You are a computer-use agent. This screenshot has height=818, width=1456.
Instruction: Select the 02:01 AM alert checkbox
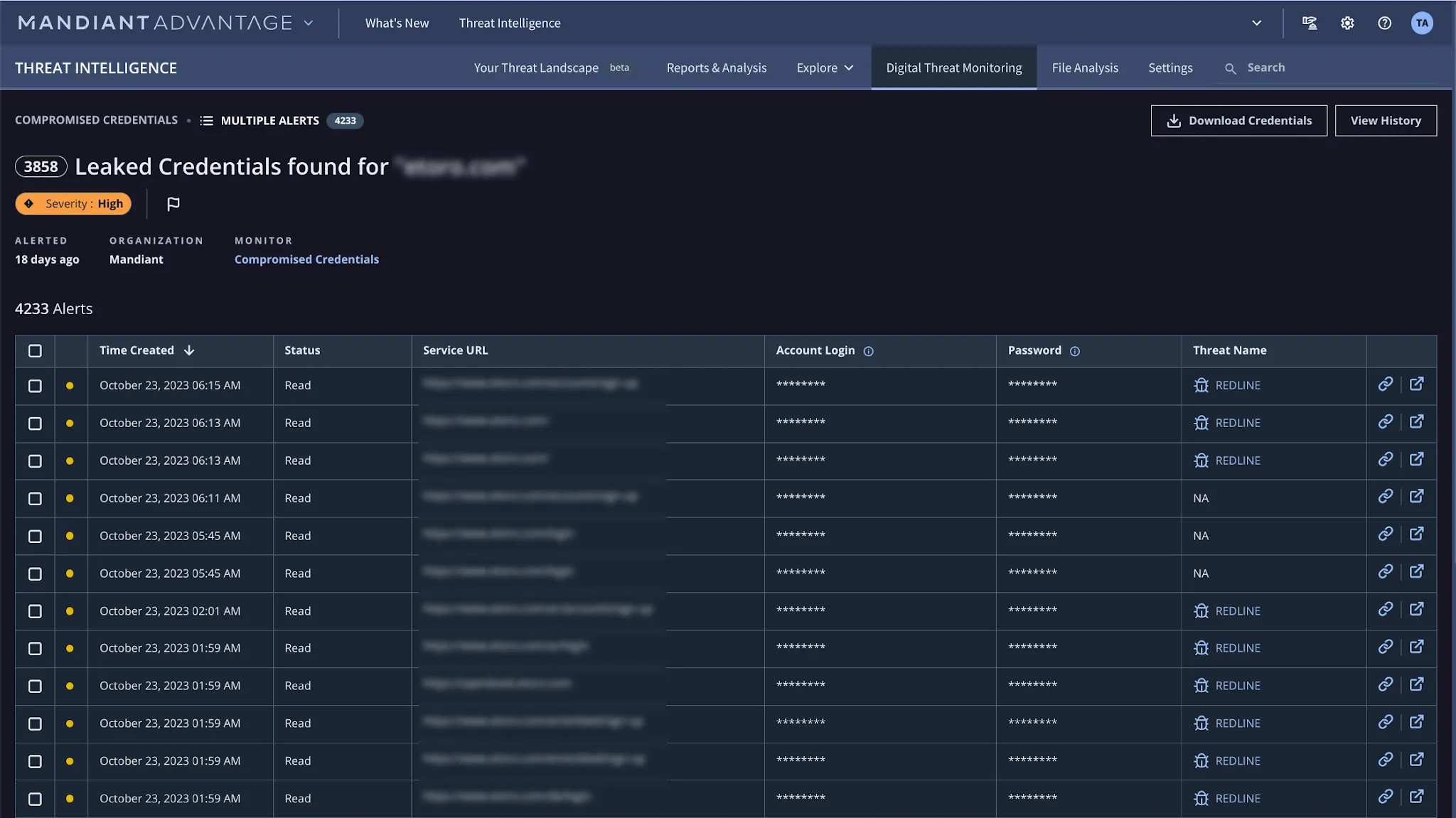35,611
